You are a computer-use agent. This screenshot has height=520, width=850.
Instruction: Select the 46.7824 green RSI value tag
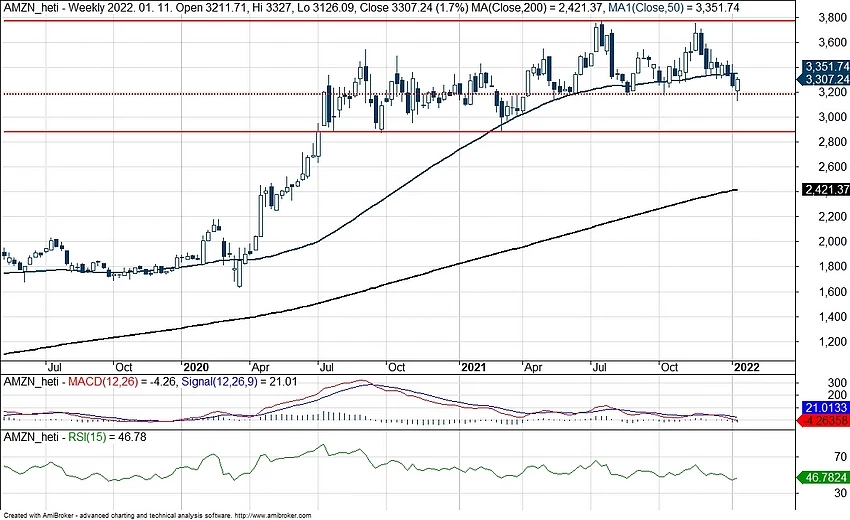pyautogui.click(x=824, y=478)
